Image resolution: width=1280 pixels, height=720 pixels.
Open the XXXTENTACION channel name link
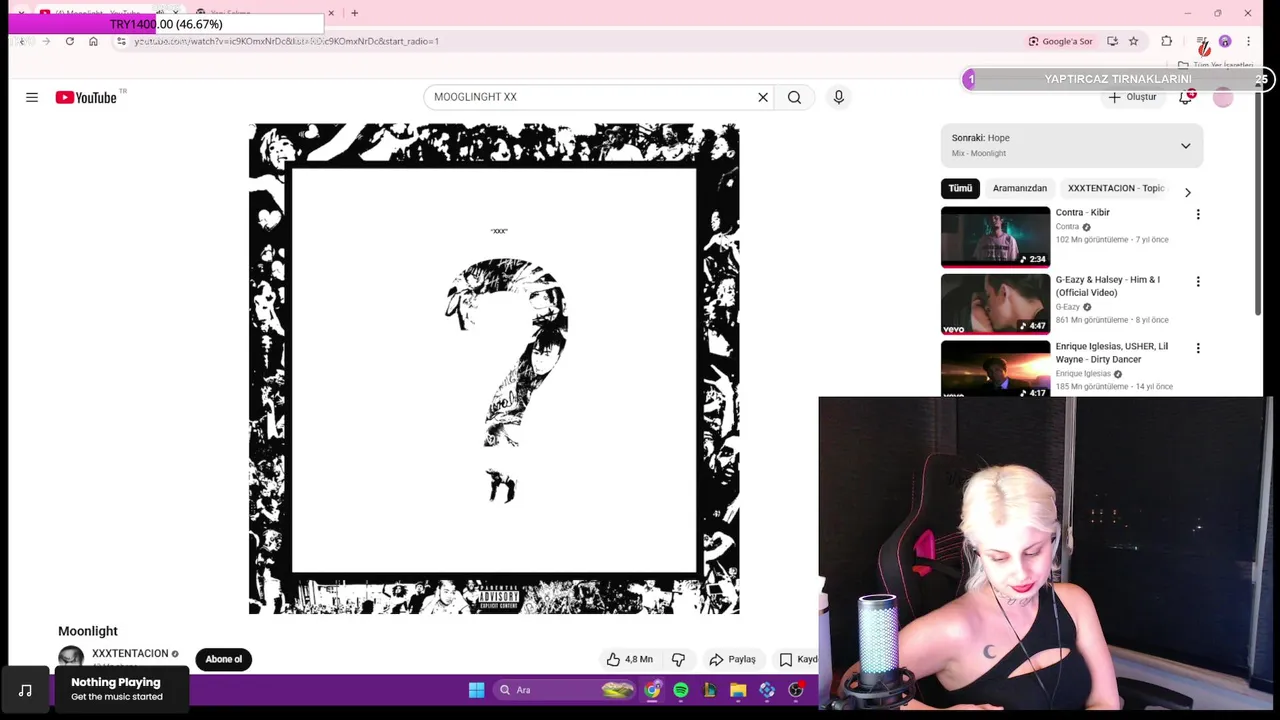(130, 654)
